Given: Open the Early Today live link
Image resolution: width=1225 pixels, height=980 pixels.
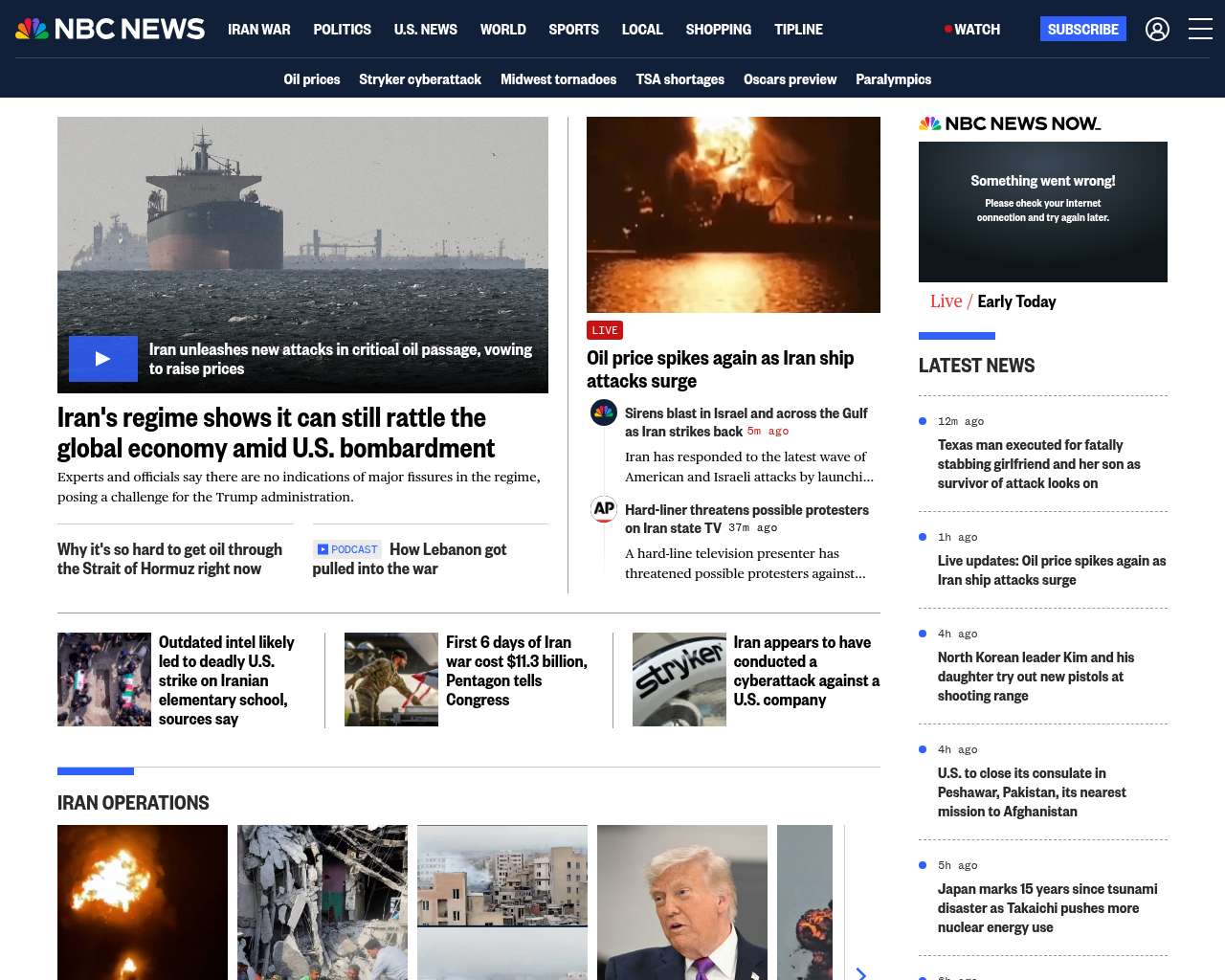Looking at the screenshot, I should (1016, 301).
